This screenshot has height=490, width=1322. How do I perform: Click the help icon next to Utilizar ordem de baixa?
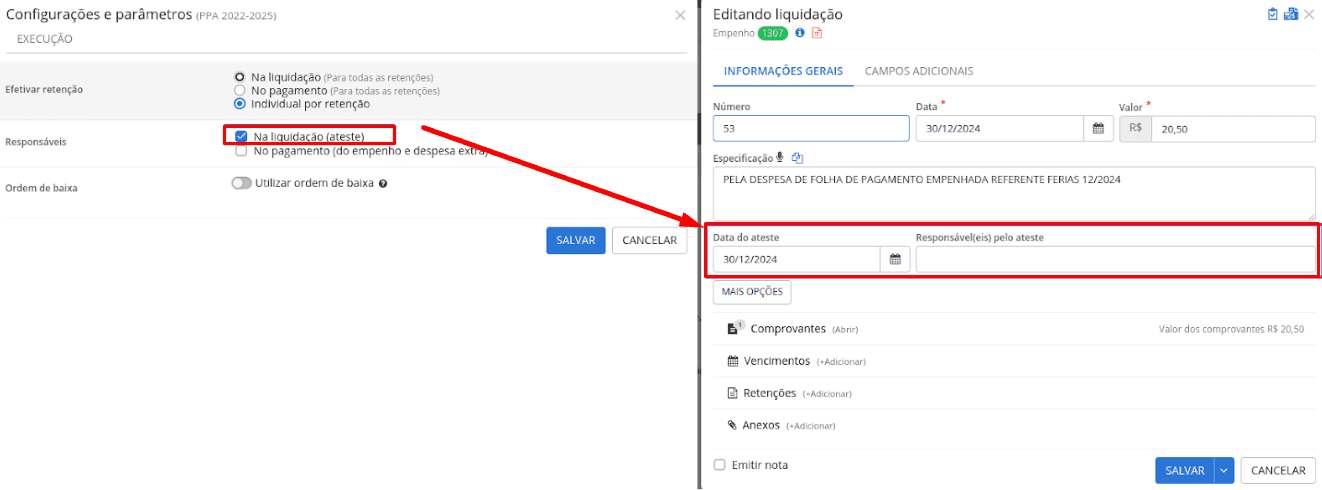tap(383, 184)
